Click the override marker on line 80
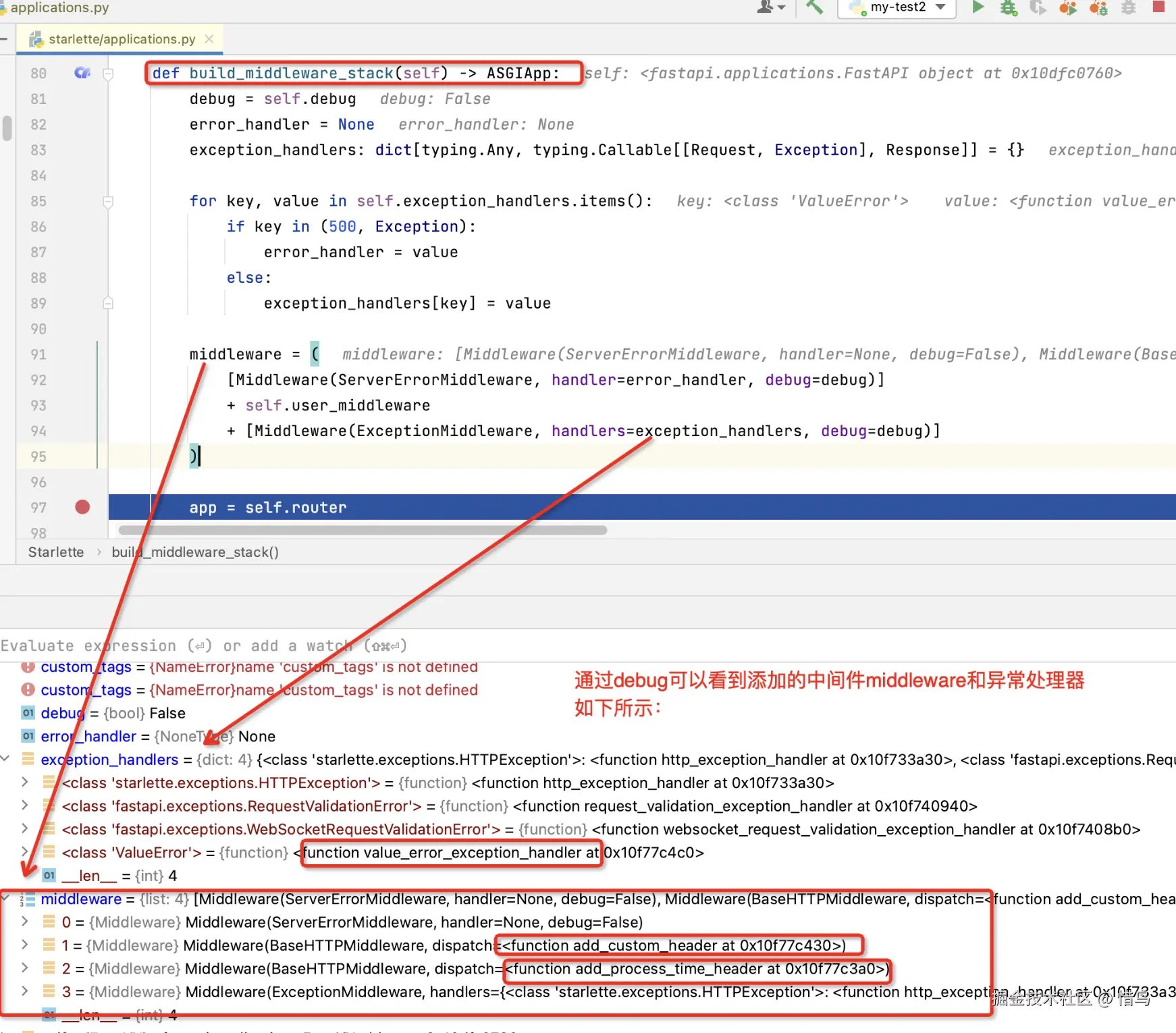Image resolution: width=1176 pixels, height=1033 pixels. (x=82, y=73)
